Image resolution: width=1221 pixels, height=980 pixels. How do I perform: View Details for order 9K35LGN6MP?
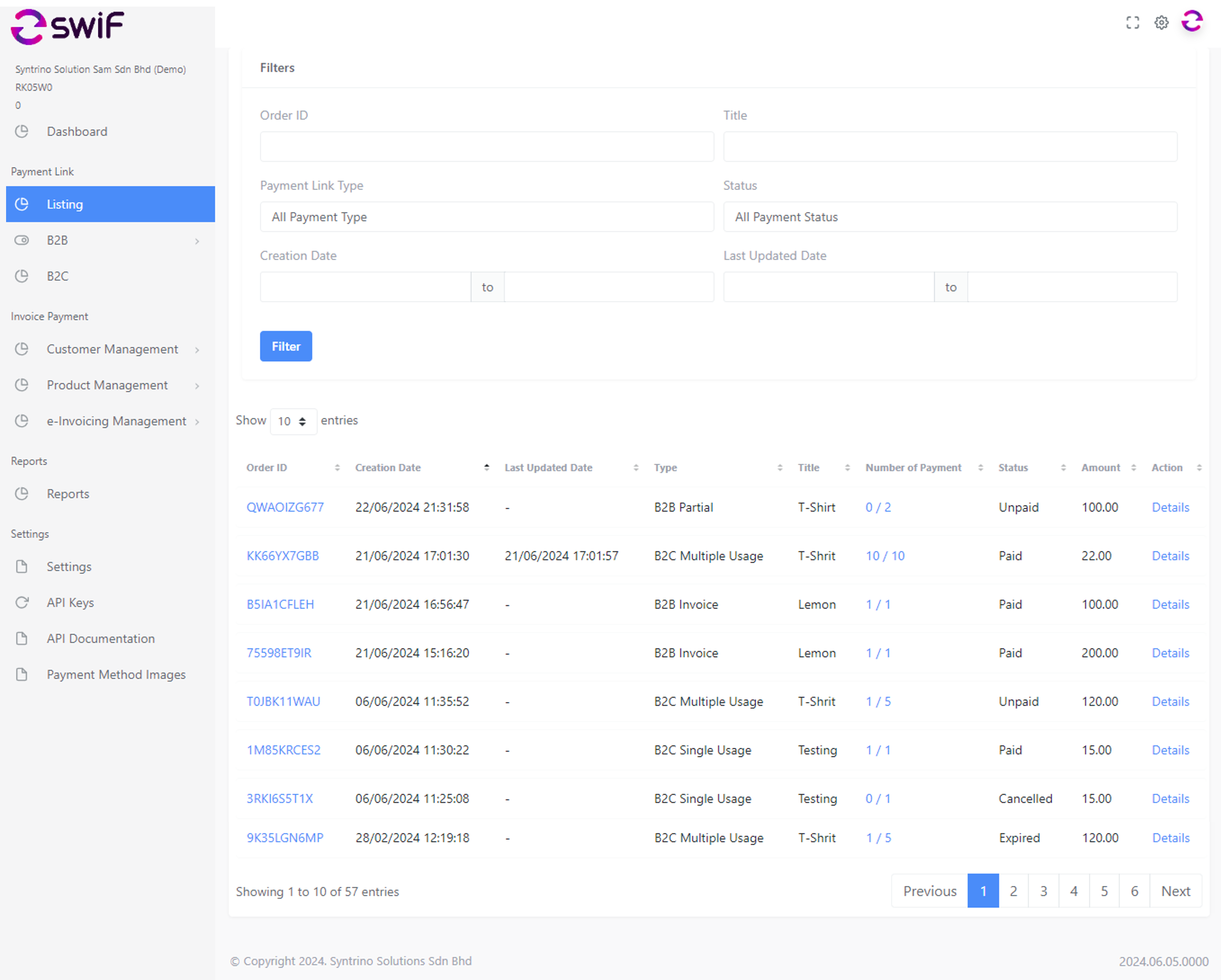[1170, 838]
